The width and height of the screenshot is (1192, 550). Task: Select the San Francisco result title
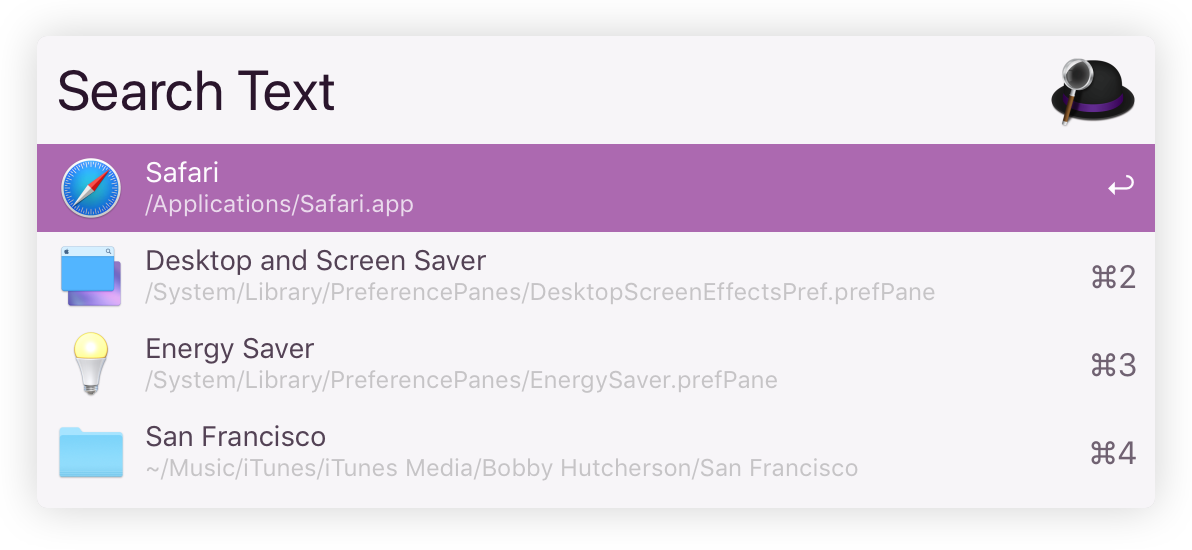coord(235,437)
